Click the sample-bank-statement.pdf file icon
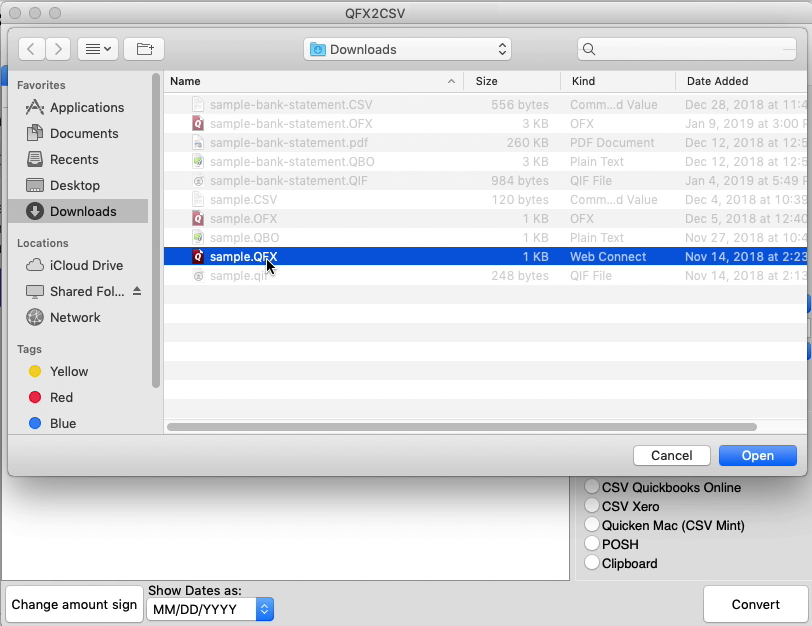812x626 pixels. point(198,142)
